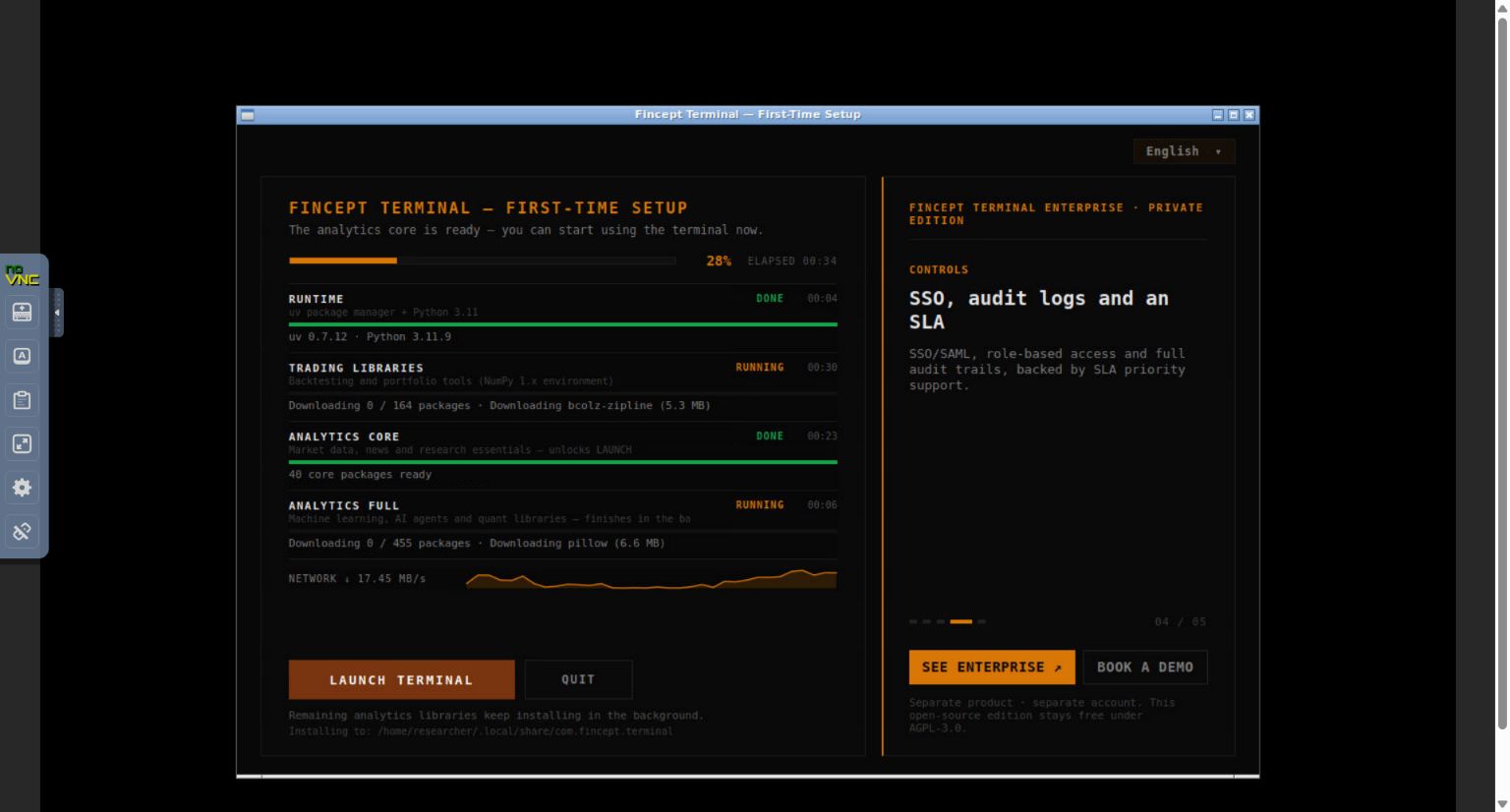This screenshot has width=1510, height=812.
Task: Click the 'RUNTIME' step heading
Action: click(x=317, y=299)
